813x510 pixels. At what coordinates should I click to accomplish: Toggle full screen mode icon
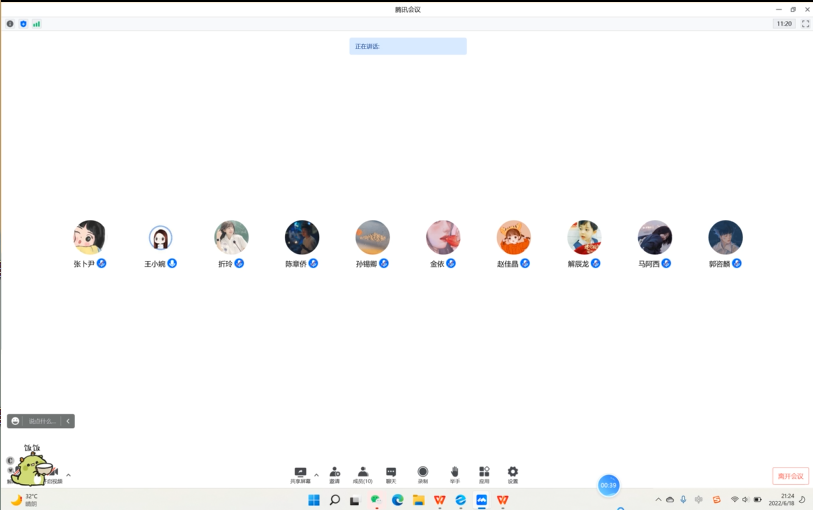(805, 24)
